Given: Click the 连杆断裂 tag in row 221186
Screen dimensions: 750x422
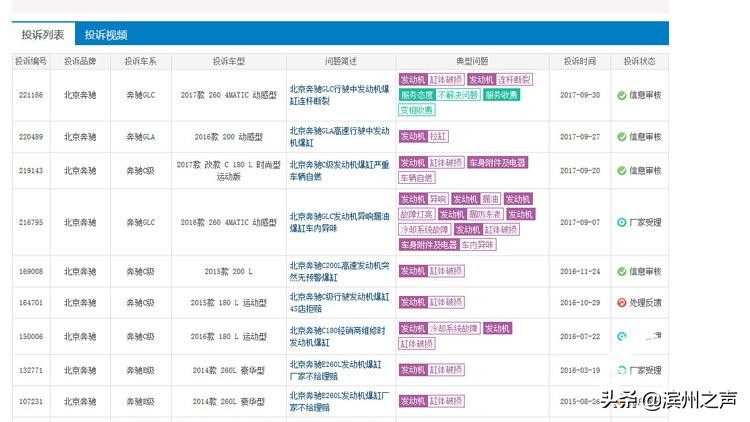Looking at the screenshot, I should [514, 79].
